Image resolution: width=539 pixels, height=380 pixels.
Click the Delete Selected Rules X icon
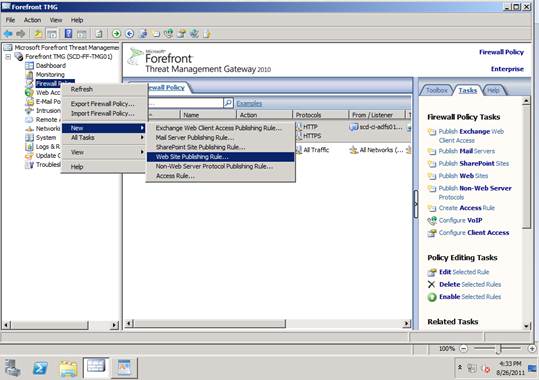pos(432,284)
